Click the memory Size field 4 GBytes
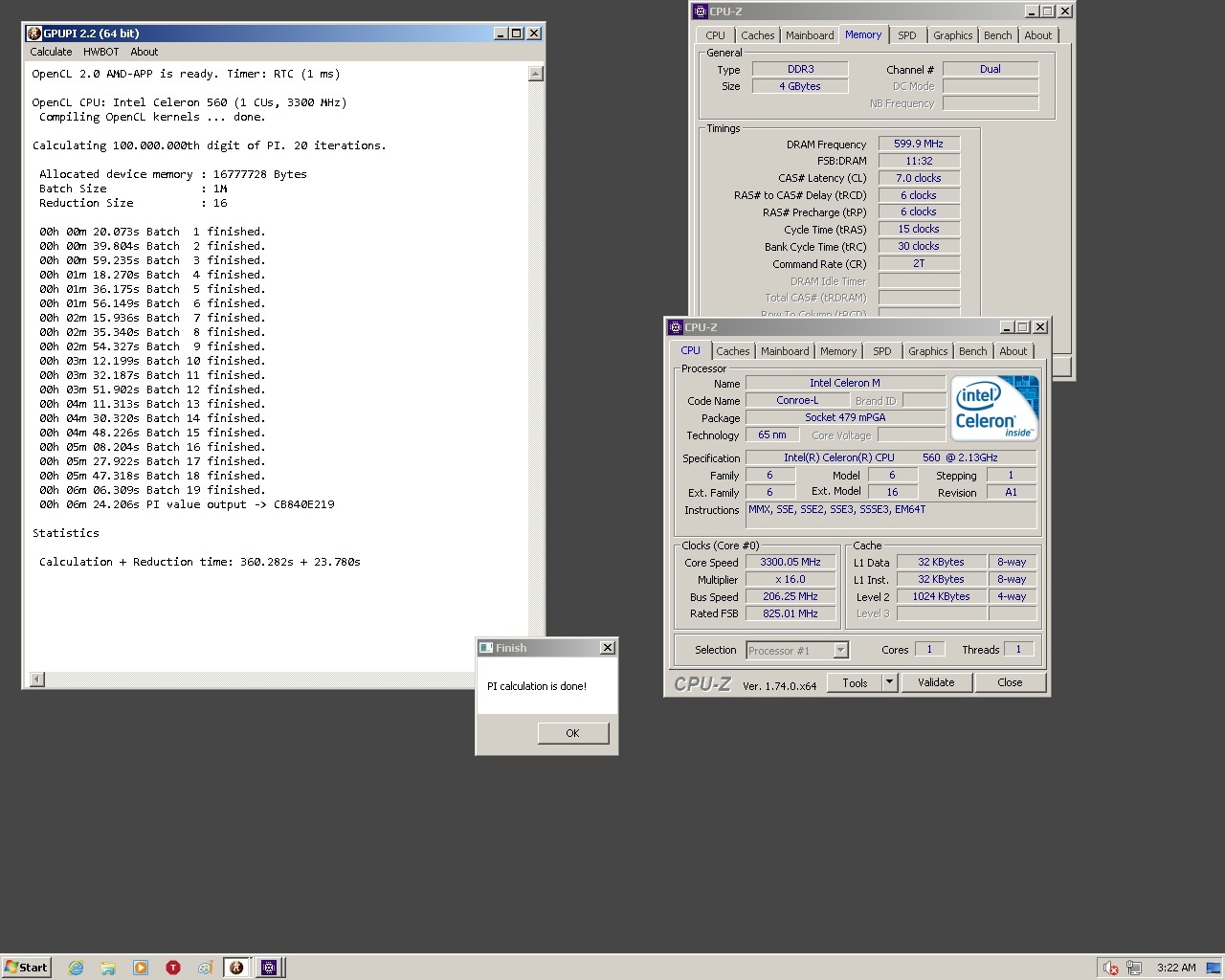This screenshot has height=980, width=1225. pyautogui.click(x=800, y=86)
